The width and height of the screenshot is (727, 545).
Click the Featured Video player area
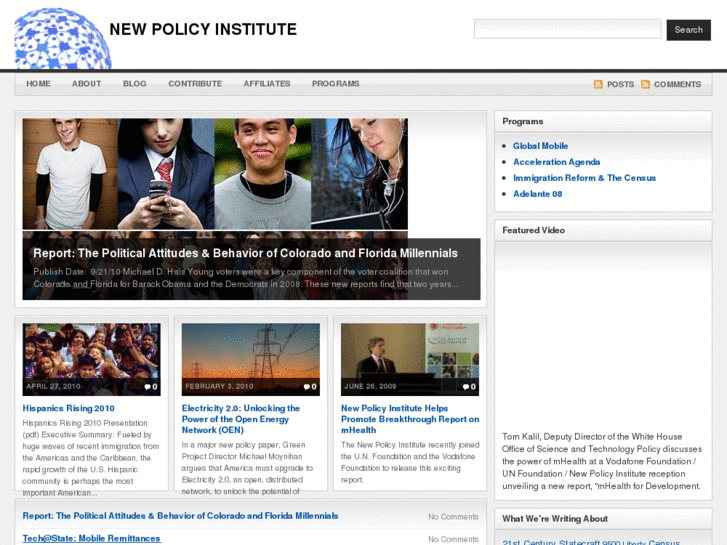pos(603,336)
